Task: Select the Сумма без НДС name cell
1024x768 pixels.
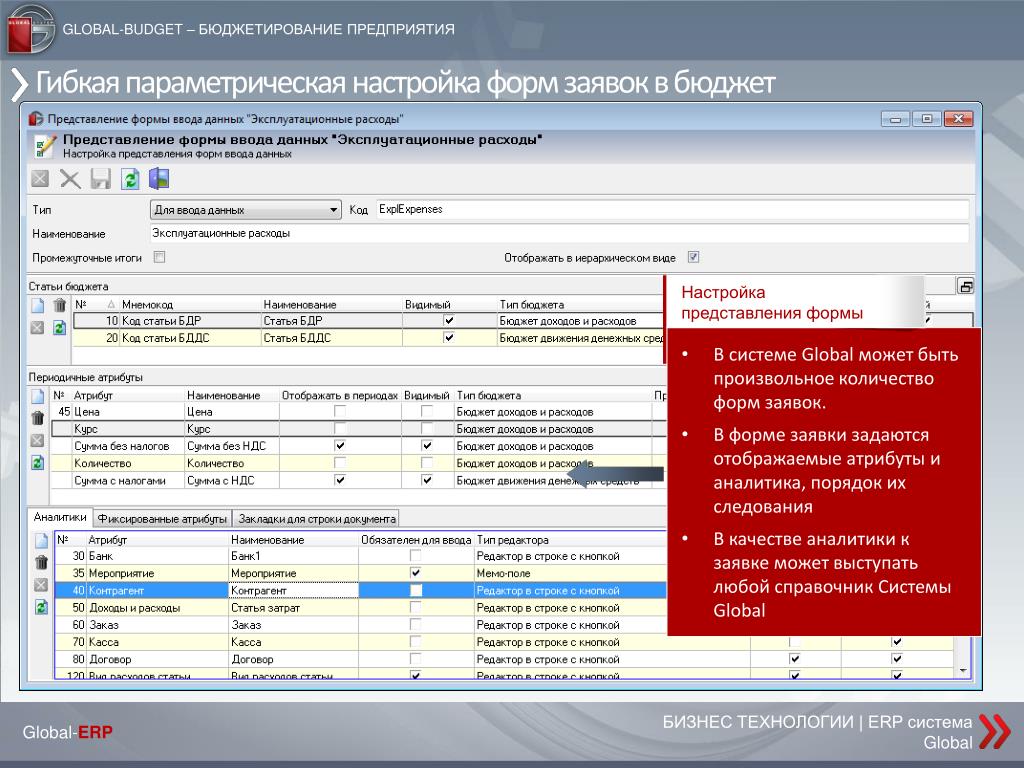Action: 232,446
